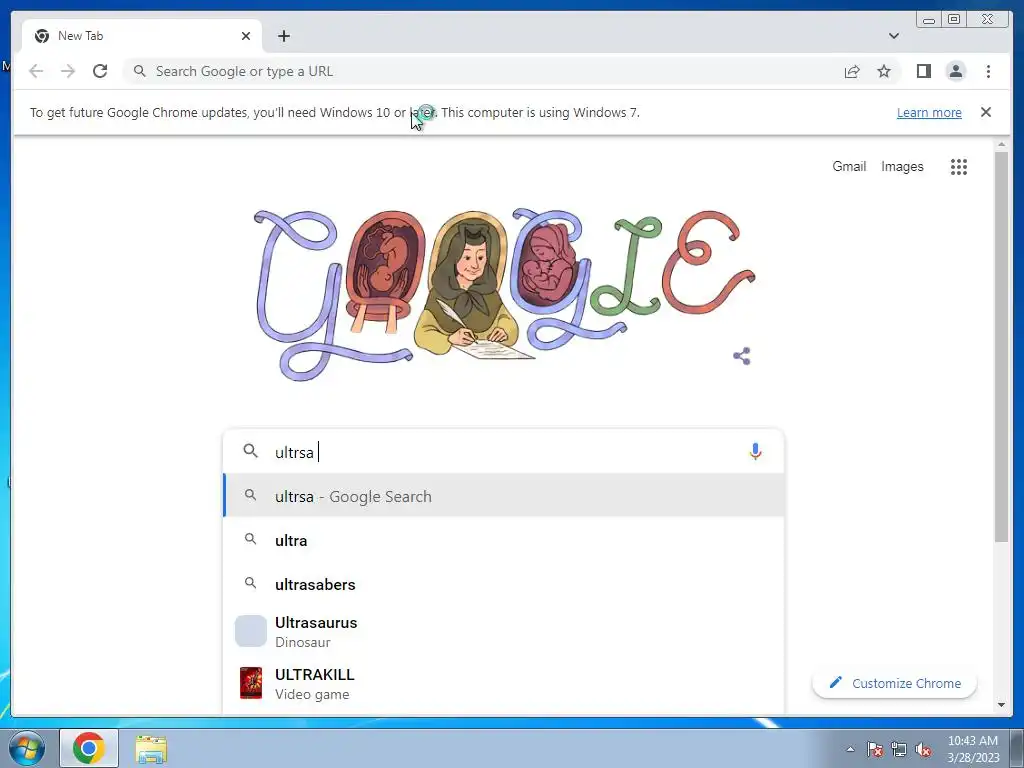Click Chrome icon in the taskbar

pyautogui.click(x=89, y=748)
